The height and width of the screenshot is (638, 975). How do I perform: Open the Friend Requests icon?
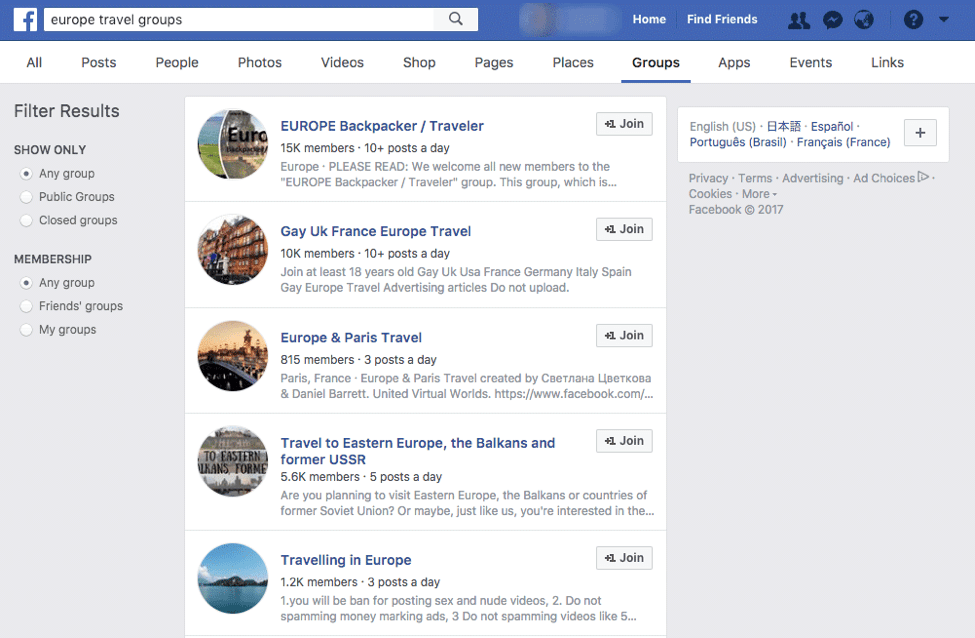(798, 20)
